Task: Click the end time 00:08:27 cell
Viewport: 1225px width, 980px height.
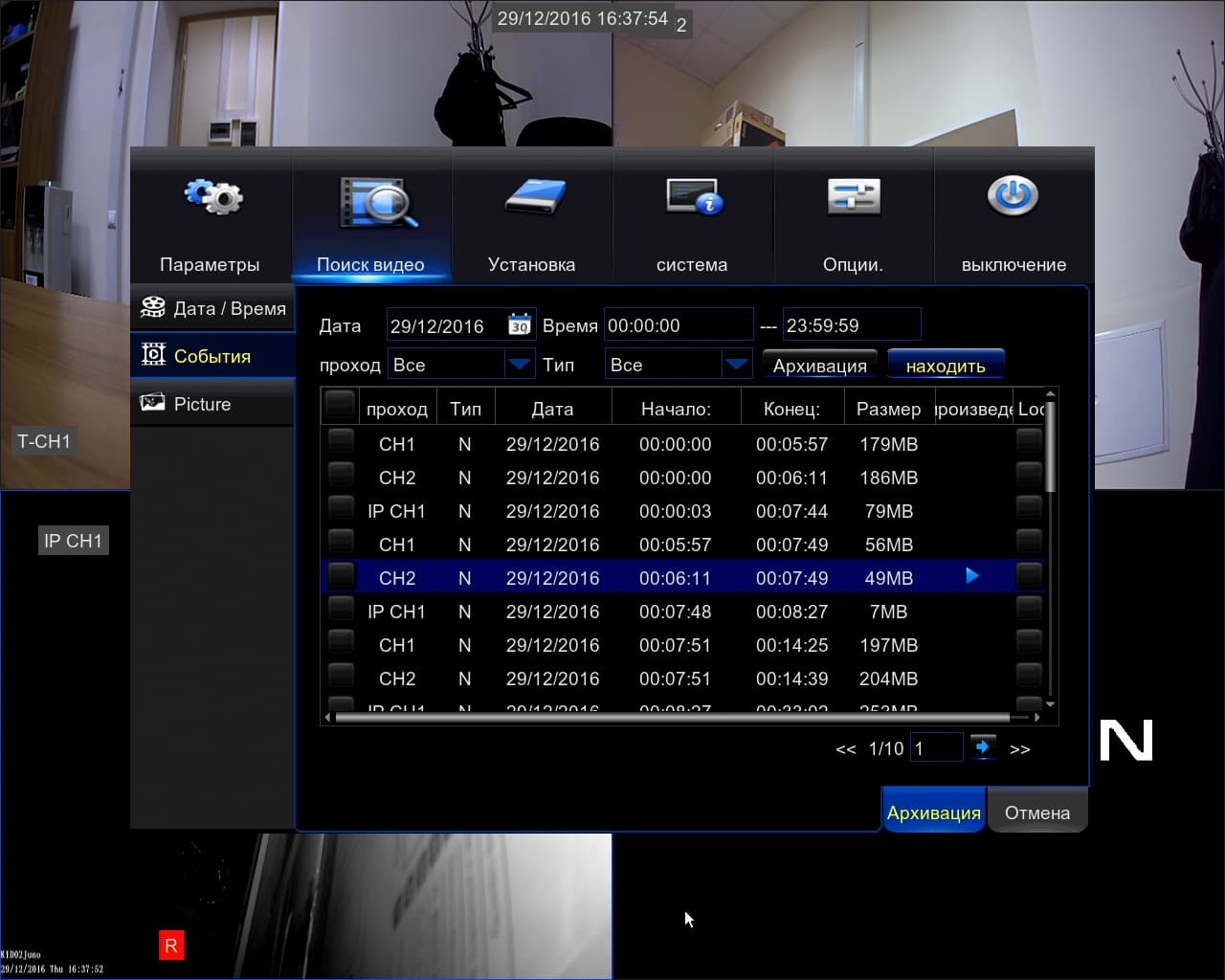Action: 791,612
